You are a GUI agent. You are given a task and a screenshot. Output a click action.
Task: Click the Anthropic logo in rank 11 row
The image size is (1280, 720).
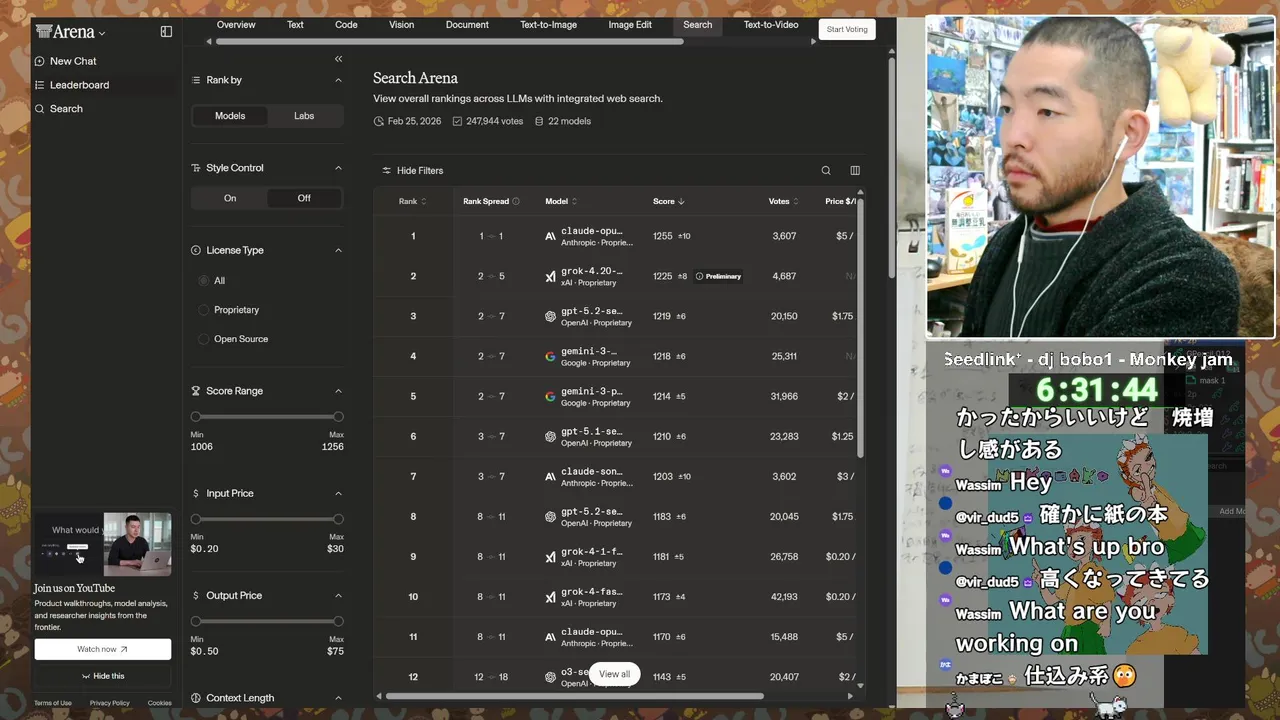tap(550, 637)
